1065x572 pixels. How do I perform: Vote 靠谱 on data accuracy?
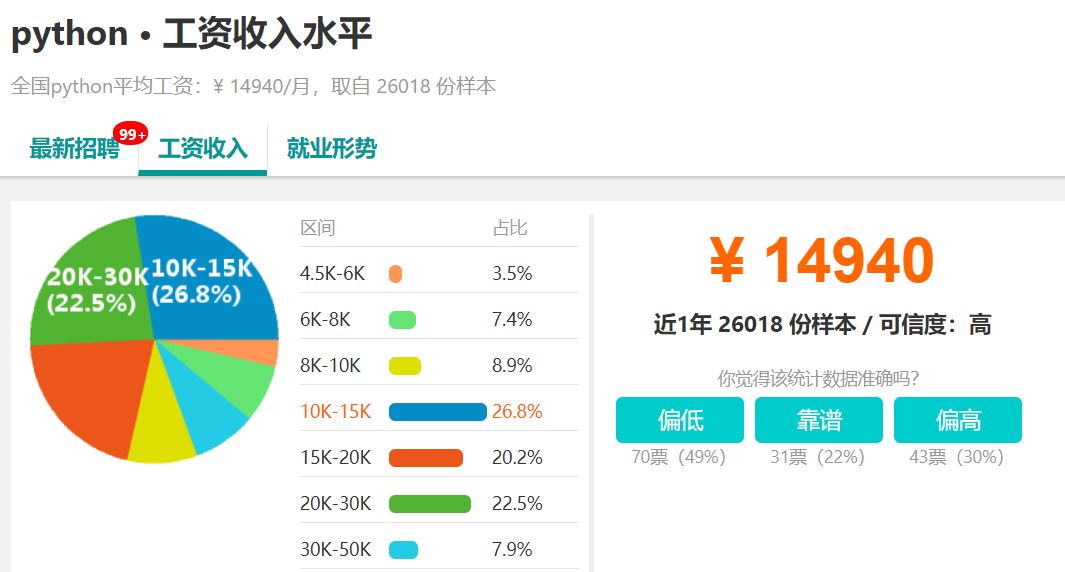click(x=819, y=420)
